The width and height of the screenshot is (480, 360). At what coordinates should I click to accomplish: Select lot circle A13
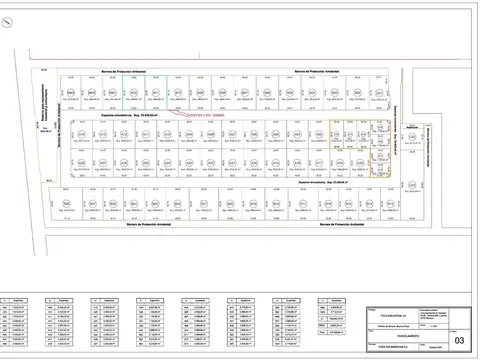(103, 134)
